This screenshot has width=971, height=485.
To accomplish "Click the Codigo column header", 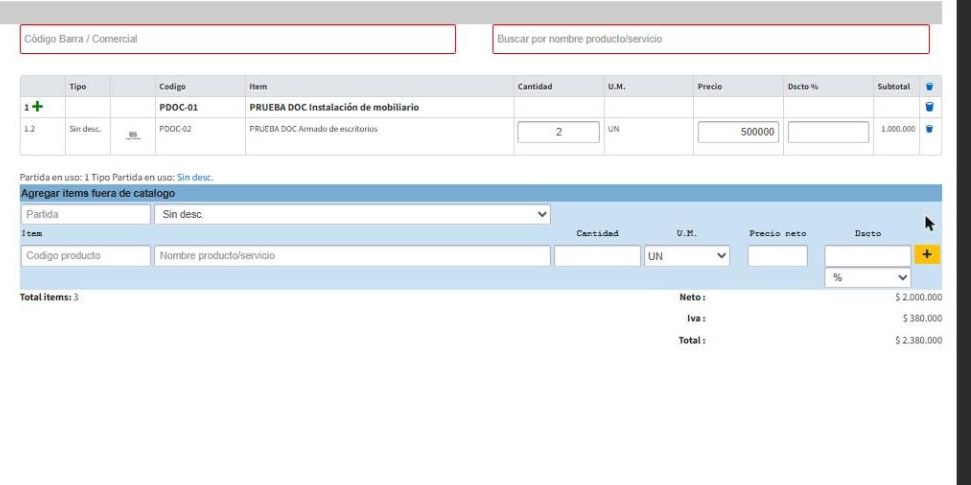I will coord(172,87).
